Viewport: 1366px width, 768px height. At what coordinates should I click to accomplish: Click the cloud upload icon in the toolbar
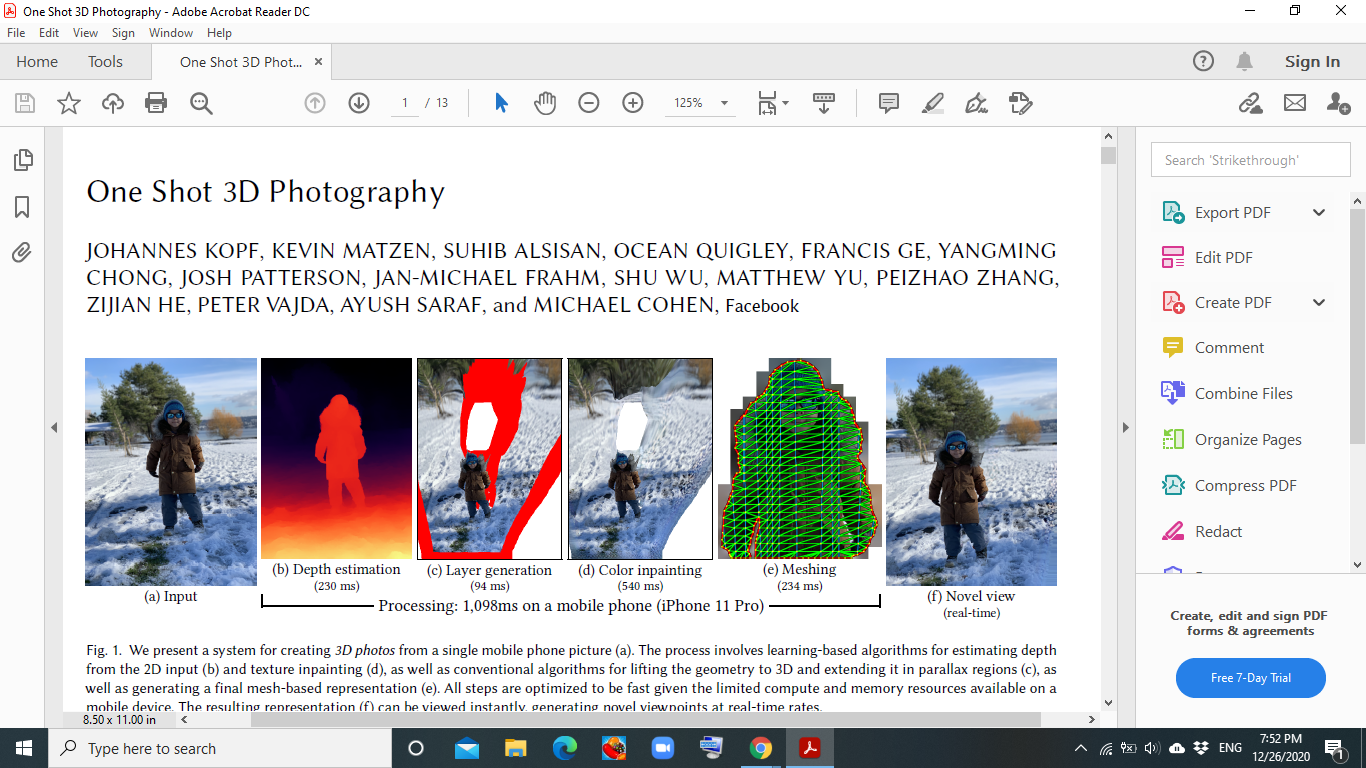[113, 103]
